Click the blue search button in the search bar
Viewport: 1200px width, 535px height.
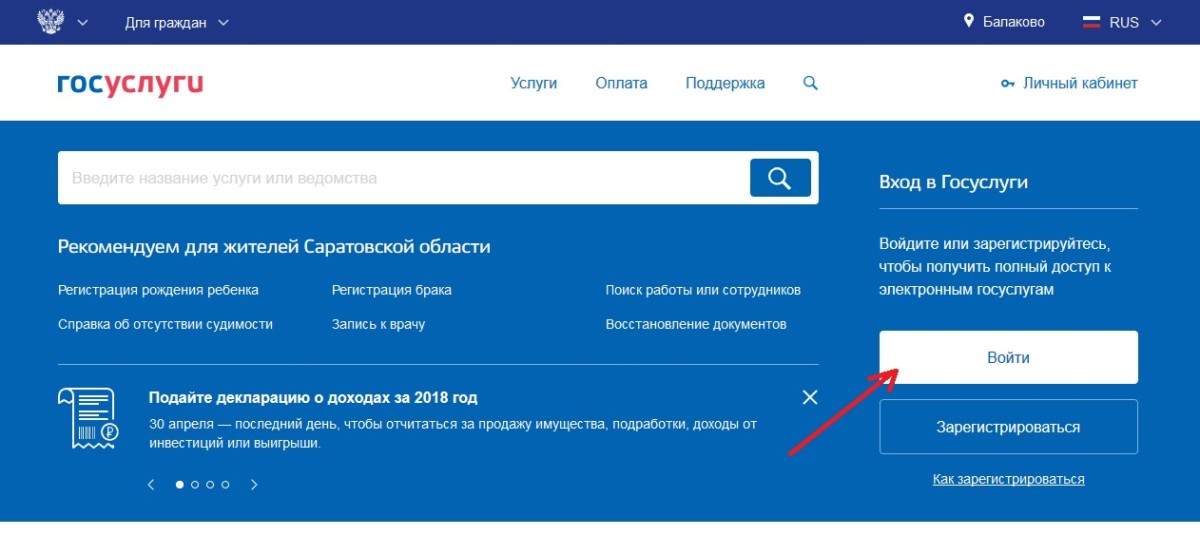point(780,178)
